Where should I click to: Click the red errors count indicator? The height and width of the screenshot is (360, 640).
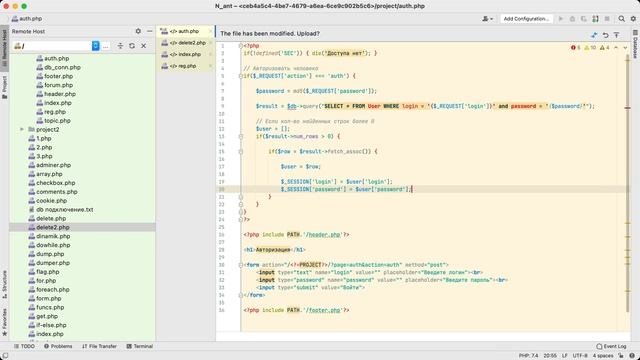coord(576,48)
